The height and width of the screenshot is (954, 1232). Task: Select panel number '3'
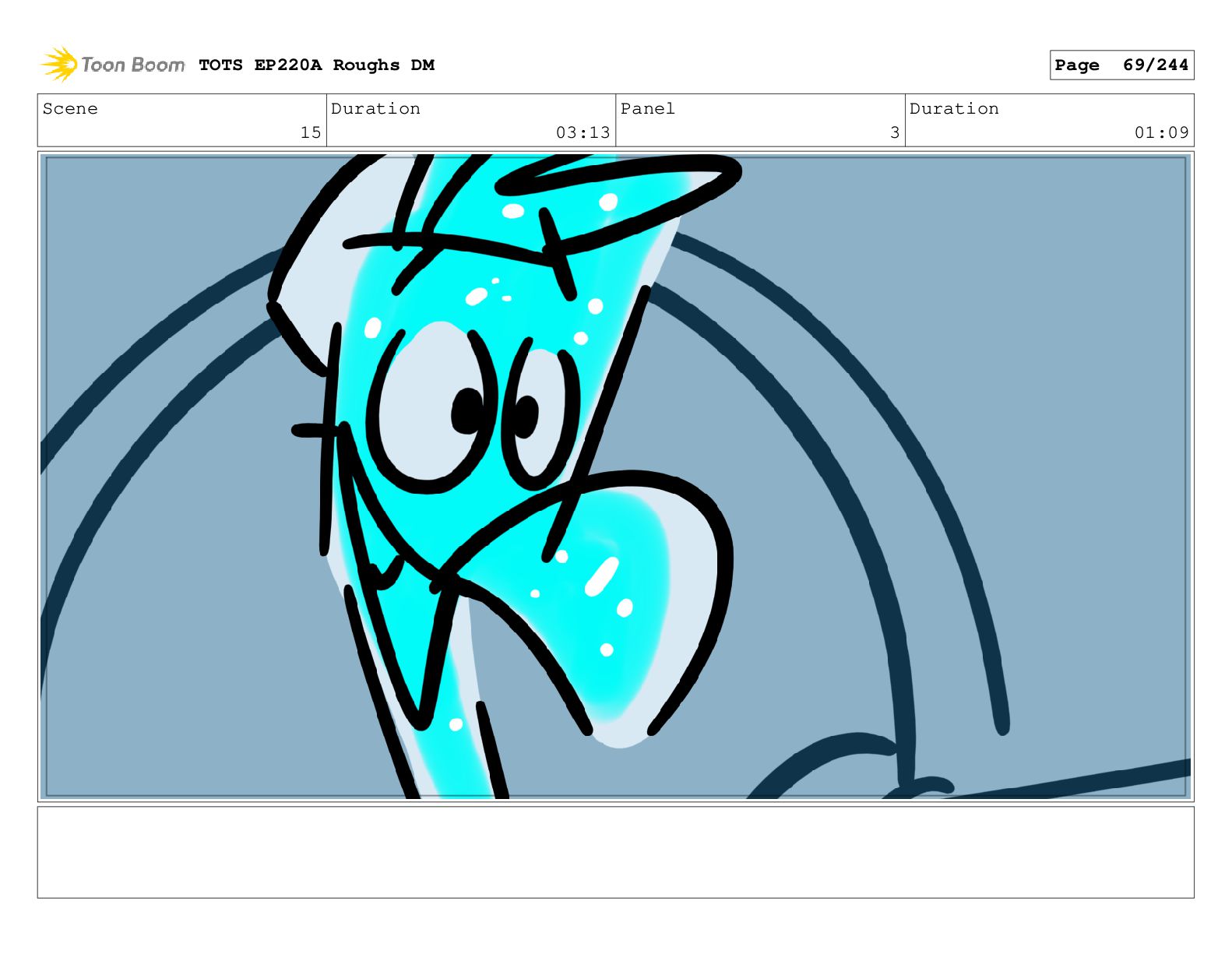(x=895, y=132)
